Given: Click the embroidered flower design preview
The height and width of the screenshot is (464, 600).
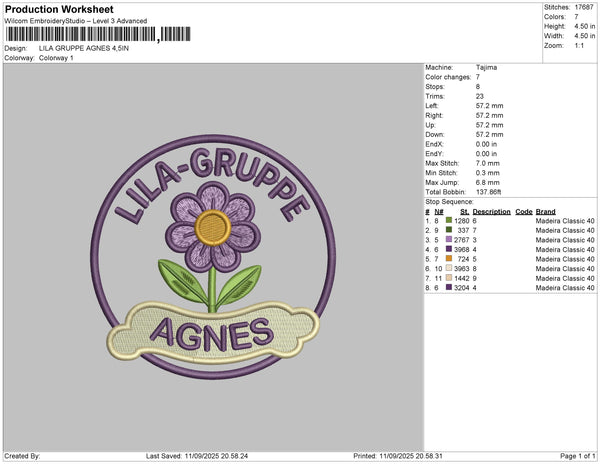Looking at the screenshot, I should click(x=213, y=257).
